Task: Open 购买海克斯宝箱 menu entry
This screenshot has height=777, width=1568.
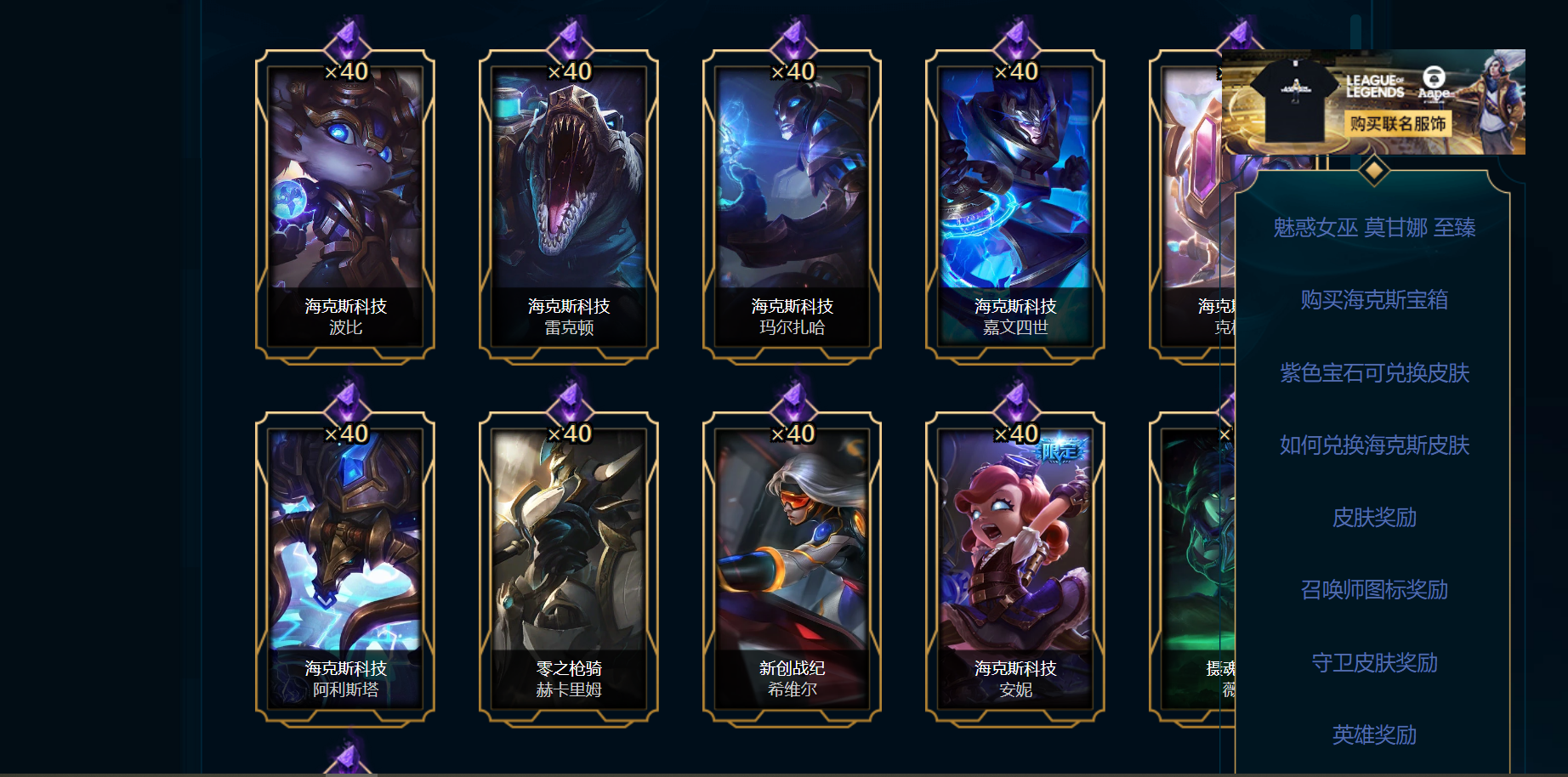Action: tap(1374, 300)
